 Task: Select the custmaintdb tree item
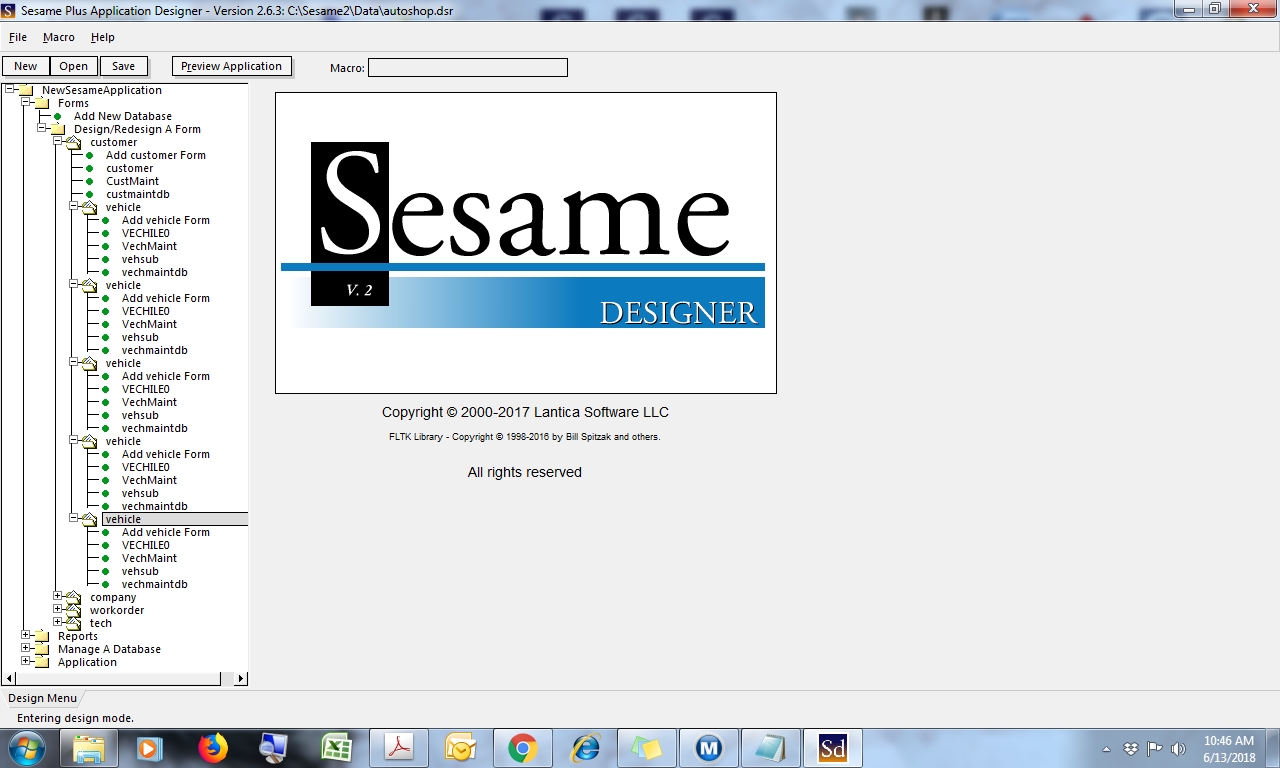[x=138, y=194]
